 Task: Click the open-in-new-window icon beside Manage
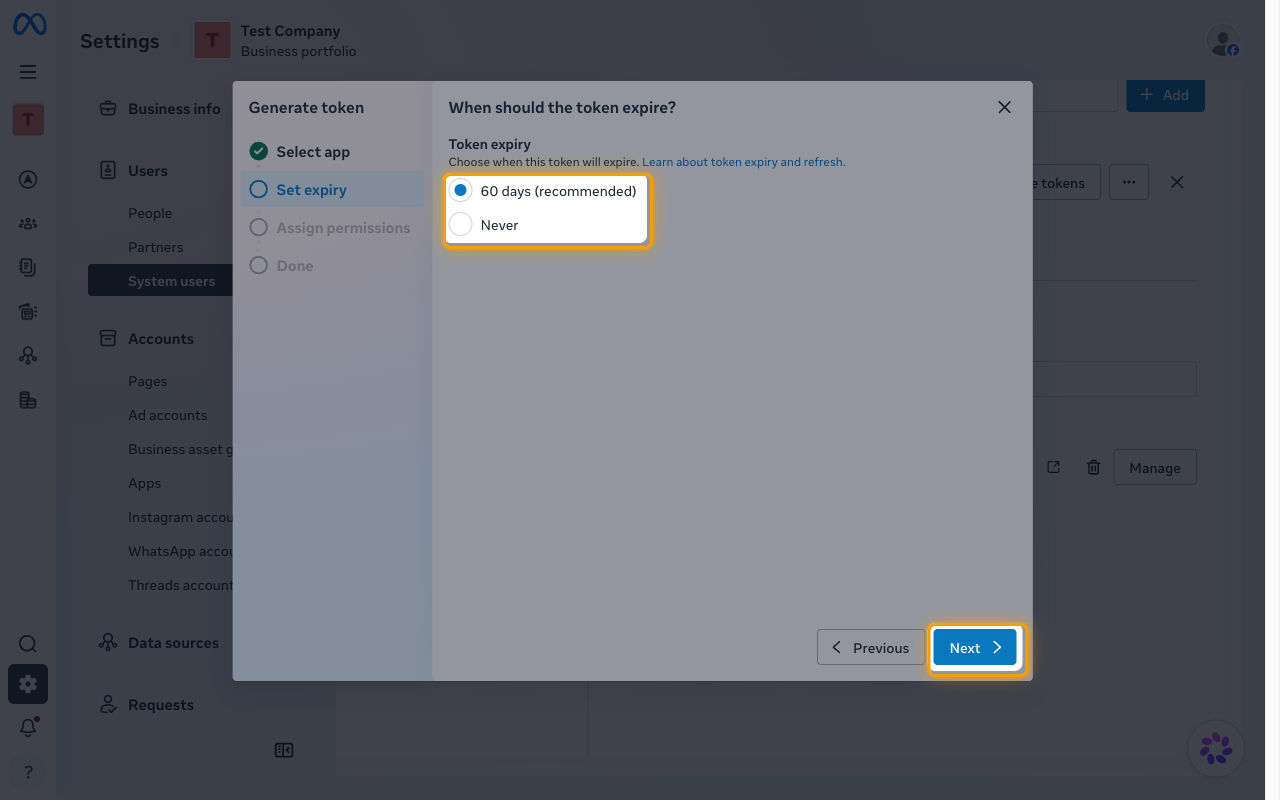click(x=1053, y=467)
